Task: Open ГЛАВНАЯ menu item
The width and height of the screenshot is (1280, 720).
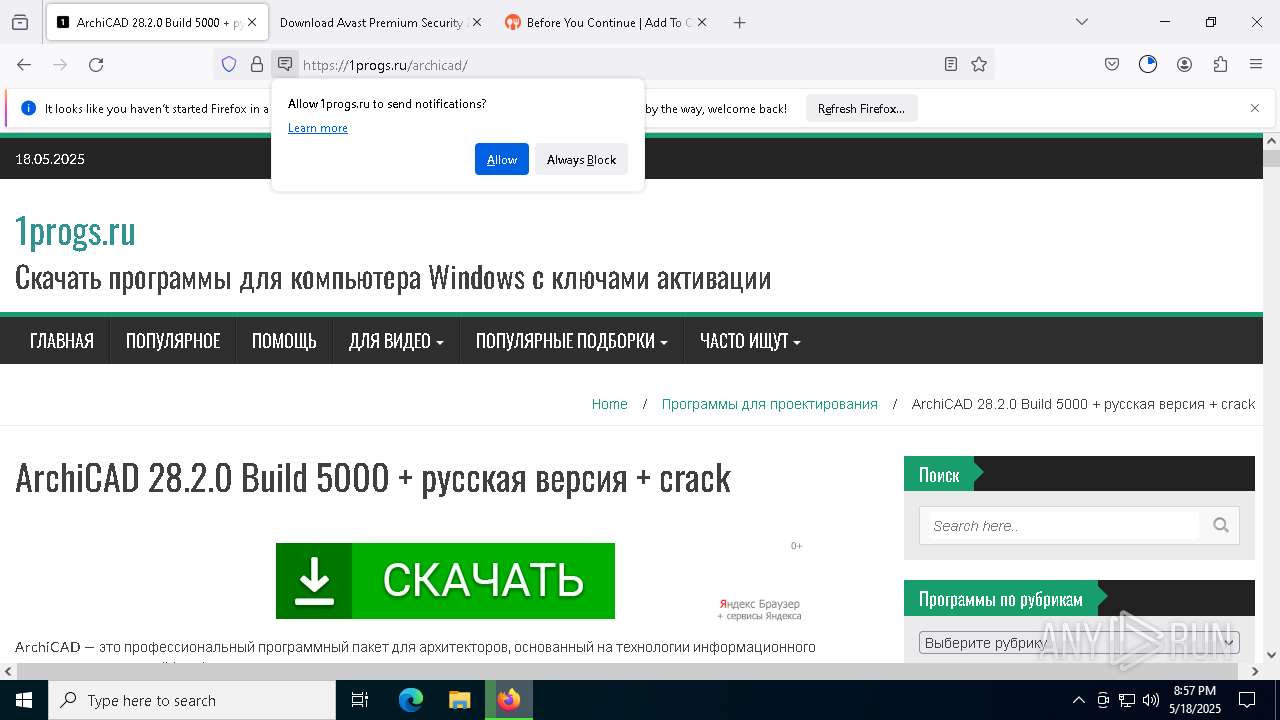Action: click(62, 341)
